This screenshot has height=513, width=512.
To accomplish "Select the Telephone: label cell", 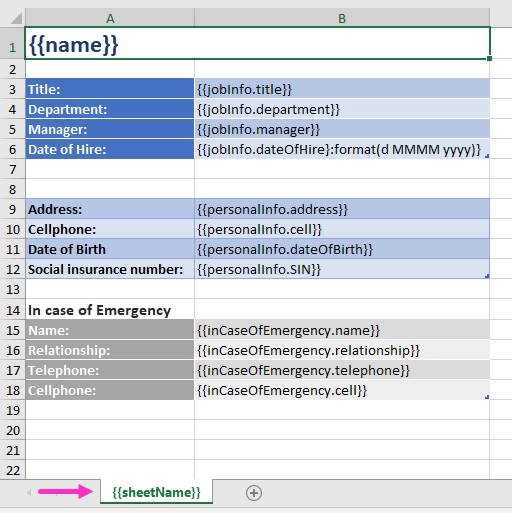I will pyautogui.click(x=110, y=370).
